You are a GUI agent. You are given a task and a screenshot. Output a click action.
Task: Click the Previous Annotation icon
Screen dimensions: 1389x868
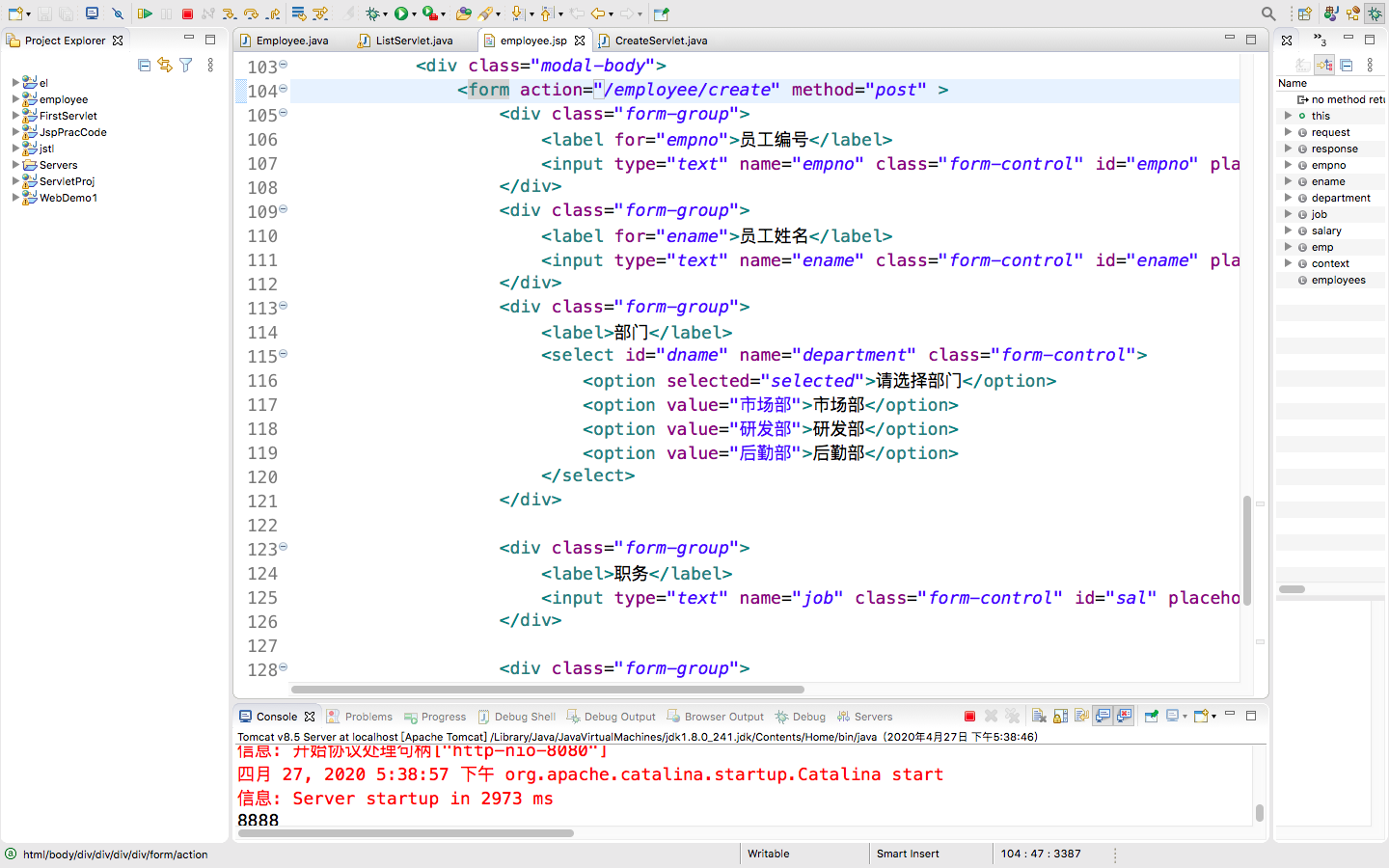coord(547,14)
